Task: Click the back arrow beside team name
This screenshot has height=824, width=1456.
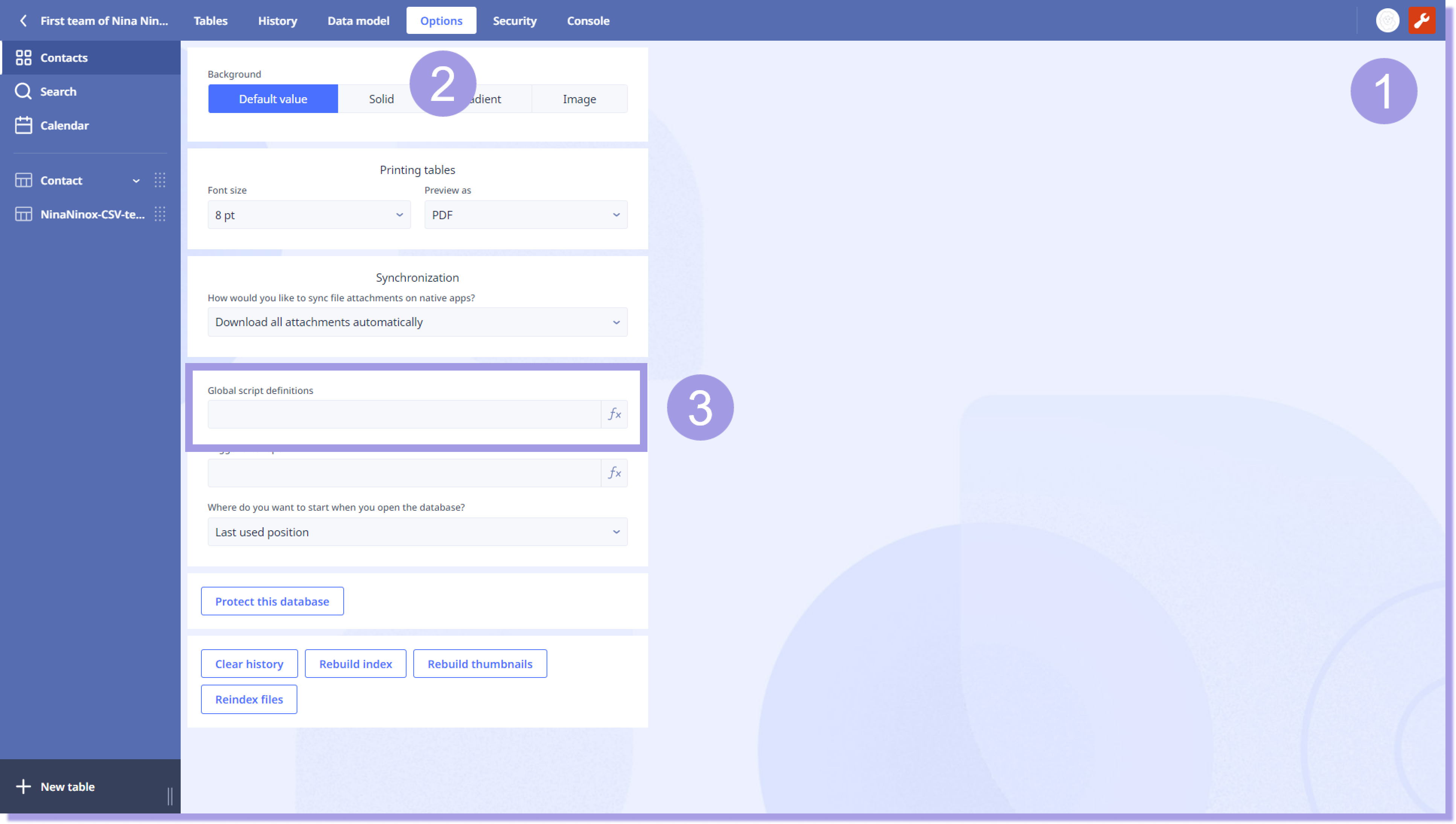Action: [x=23, y=21]
